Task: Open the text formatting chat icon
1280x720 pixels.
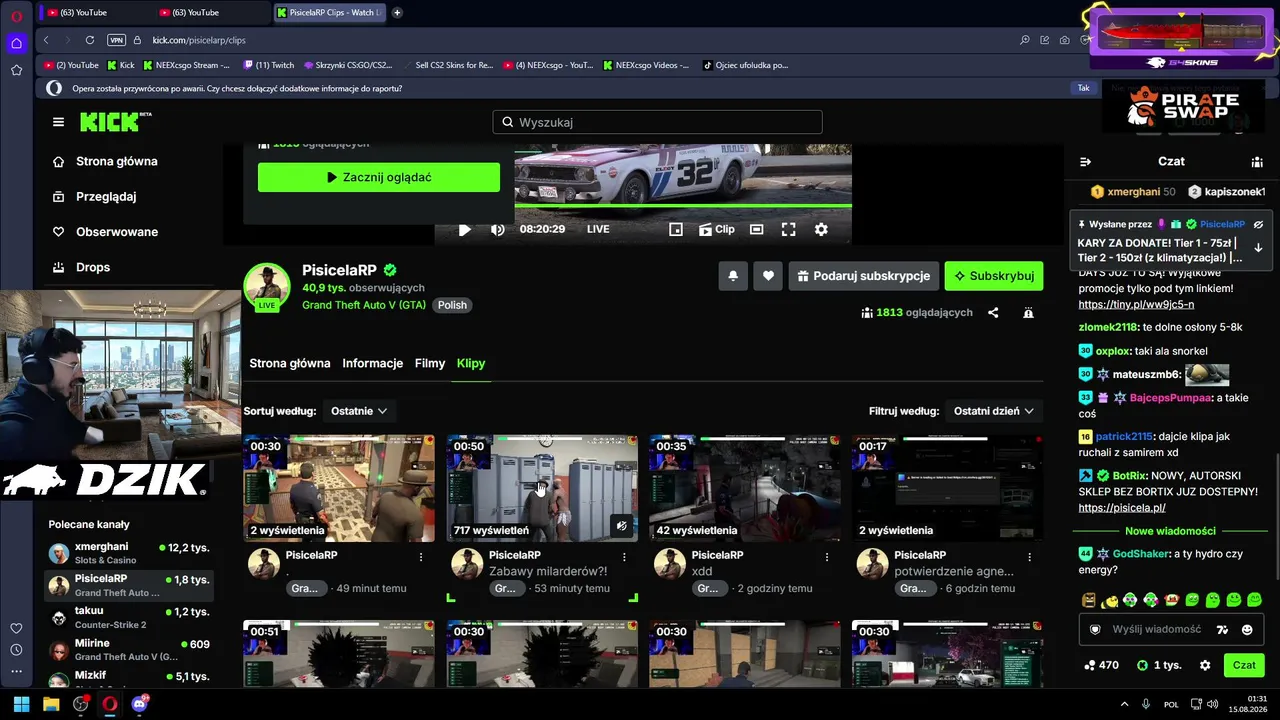Action: 1222,630
